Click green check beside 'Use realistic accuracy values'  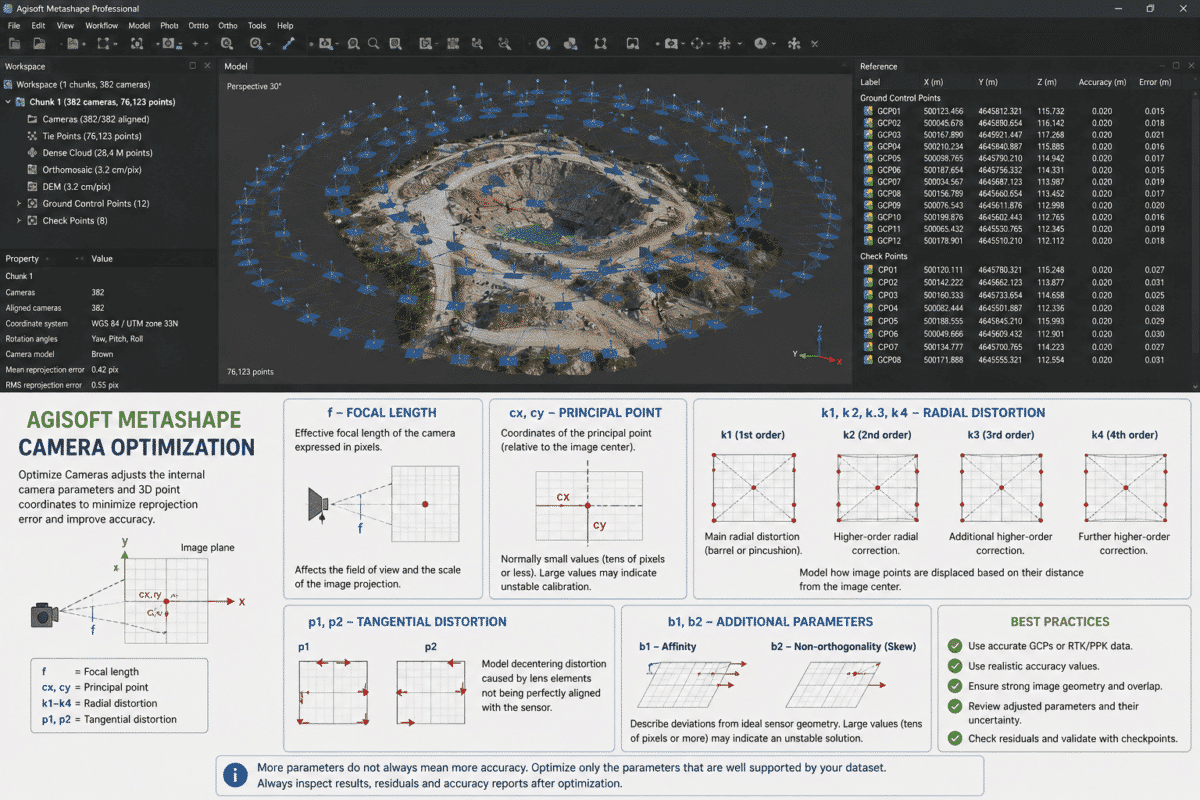tap(955, 666)
